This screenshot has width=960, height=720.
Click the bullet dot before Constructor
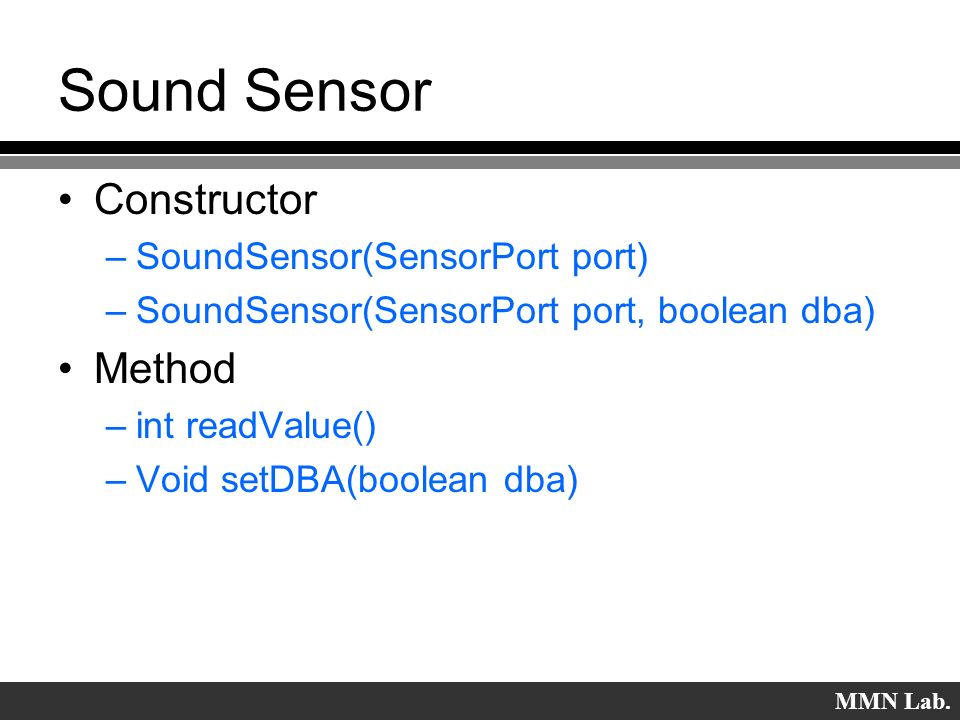point(66,200)
